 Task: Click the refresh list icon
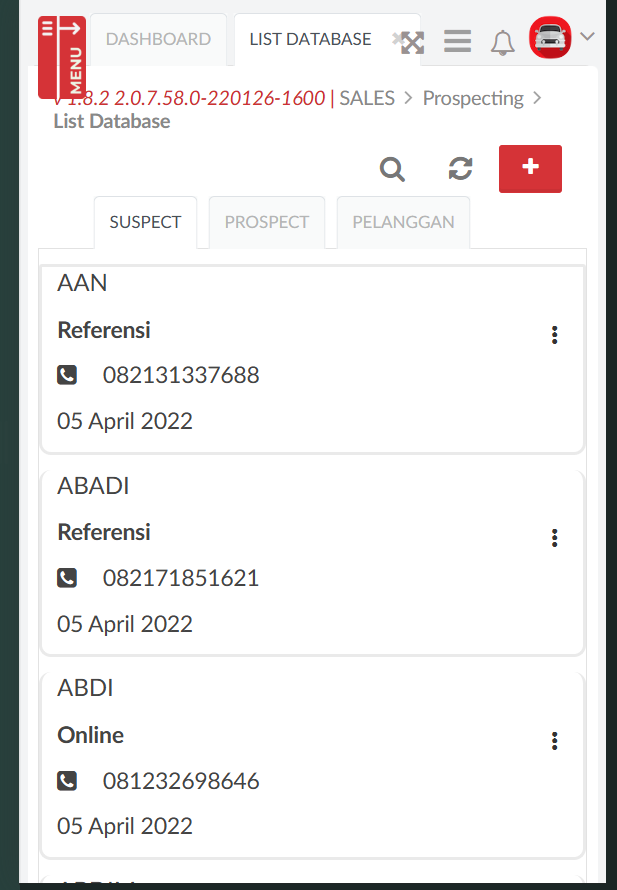coord(460,169)
